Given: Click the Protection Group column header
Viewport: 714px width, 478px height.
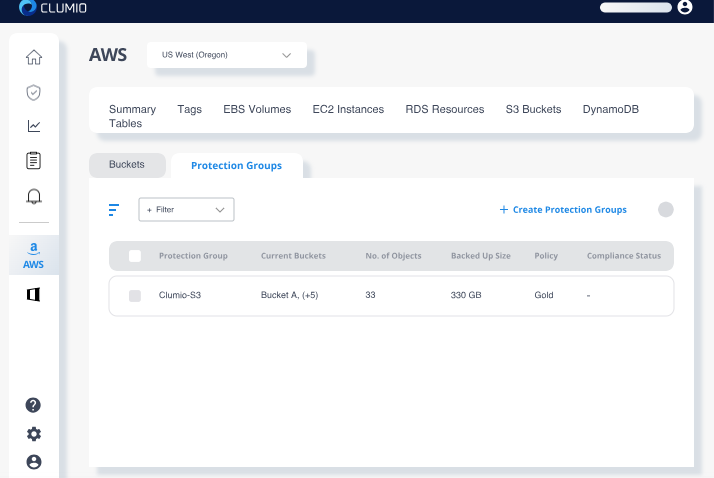Looking at the screenshot, I should (x=193, y=256).
